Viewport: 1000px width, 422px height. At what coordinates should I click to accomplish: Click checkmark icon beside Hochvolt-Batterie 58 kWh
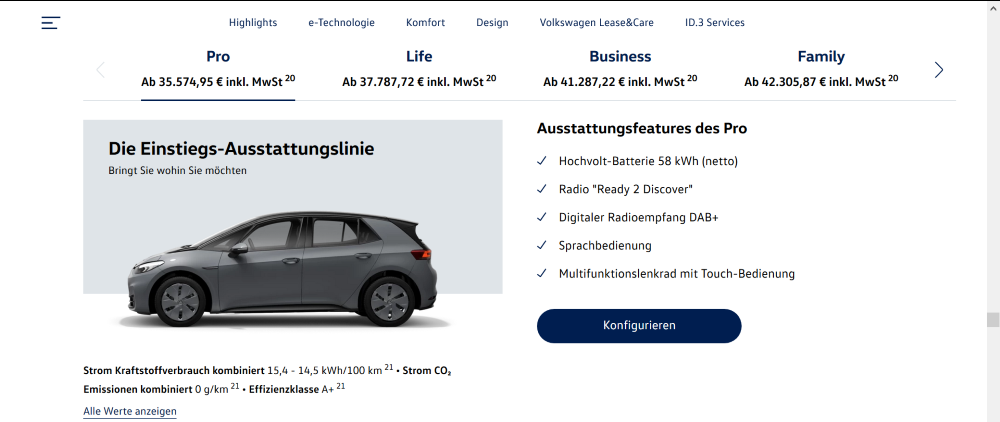coord(541,161)
